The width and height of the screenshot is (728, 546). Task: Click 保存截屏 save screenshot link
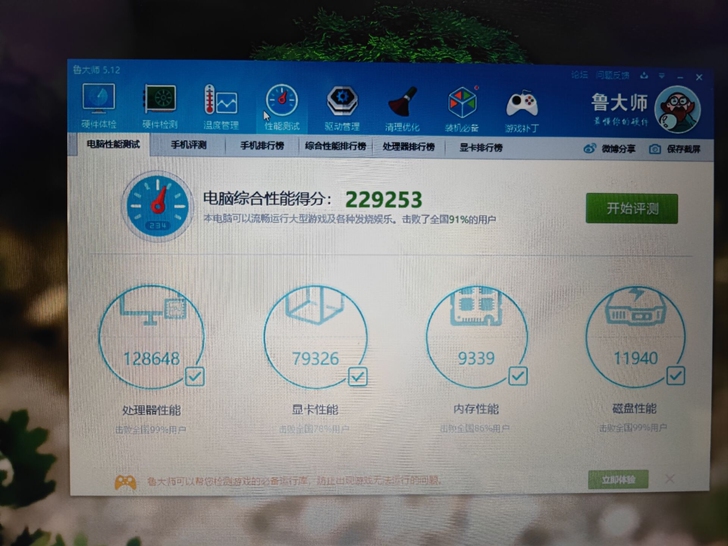(683, 149)
